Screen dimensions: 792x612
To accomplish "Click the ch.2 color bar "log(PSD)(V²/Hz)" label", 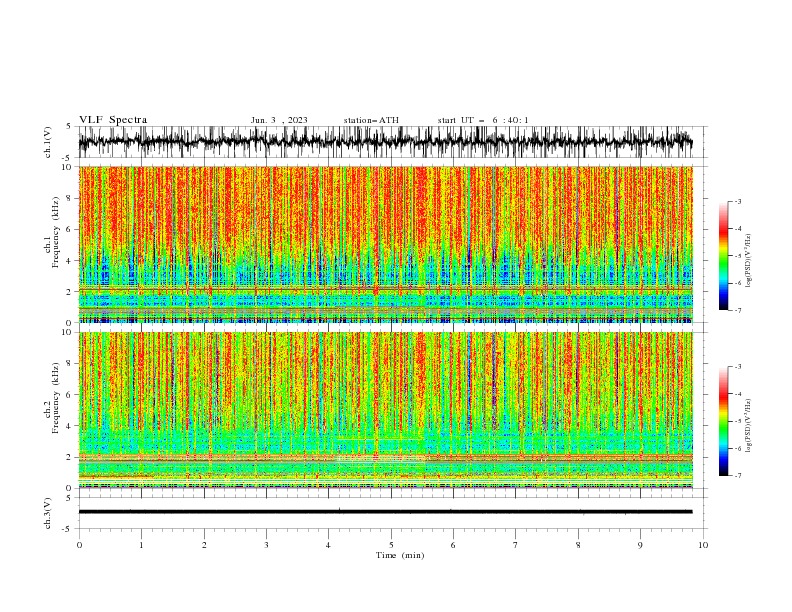I will coord(748,425).
